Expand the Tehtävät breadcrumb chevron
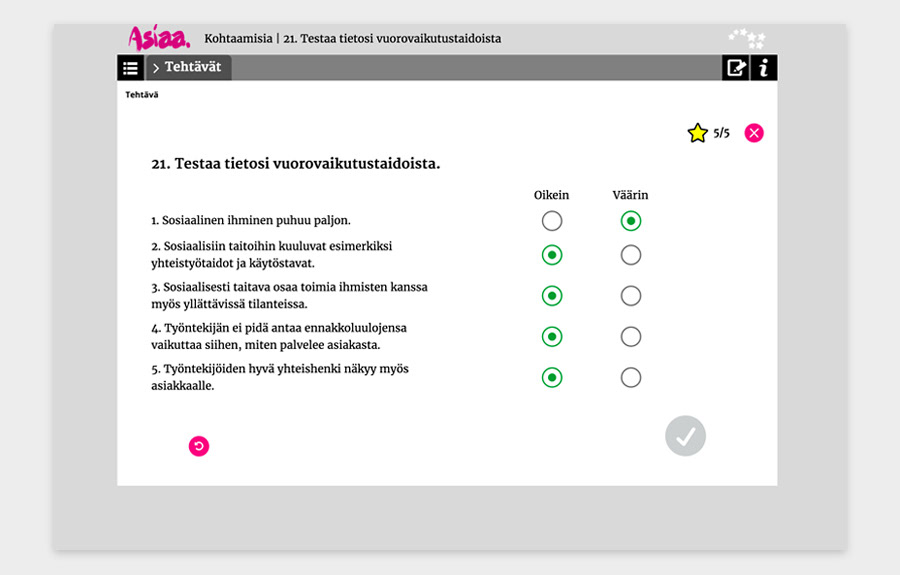The image size is (900, 575). click(157, 68)
